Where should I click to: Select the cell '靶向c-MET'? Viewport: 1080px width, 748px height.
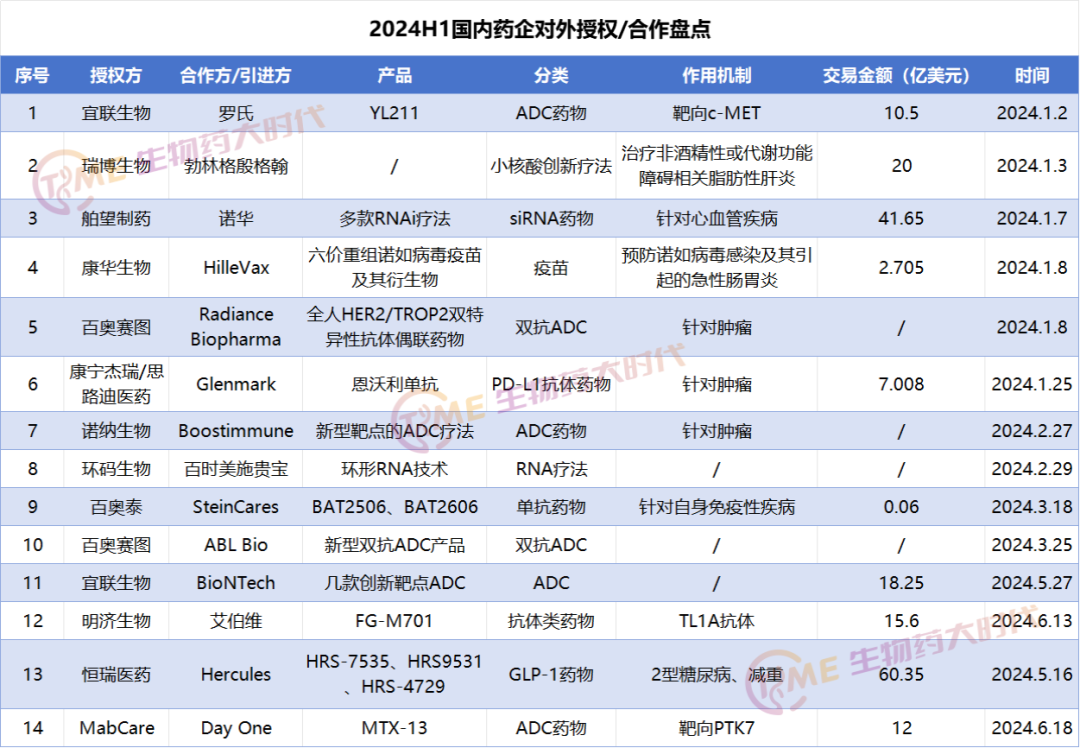tap(716, 113)
